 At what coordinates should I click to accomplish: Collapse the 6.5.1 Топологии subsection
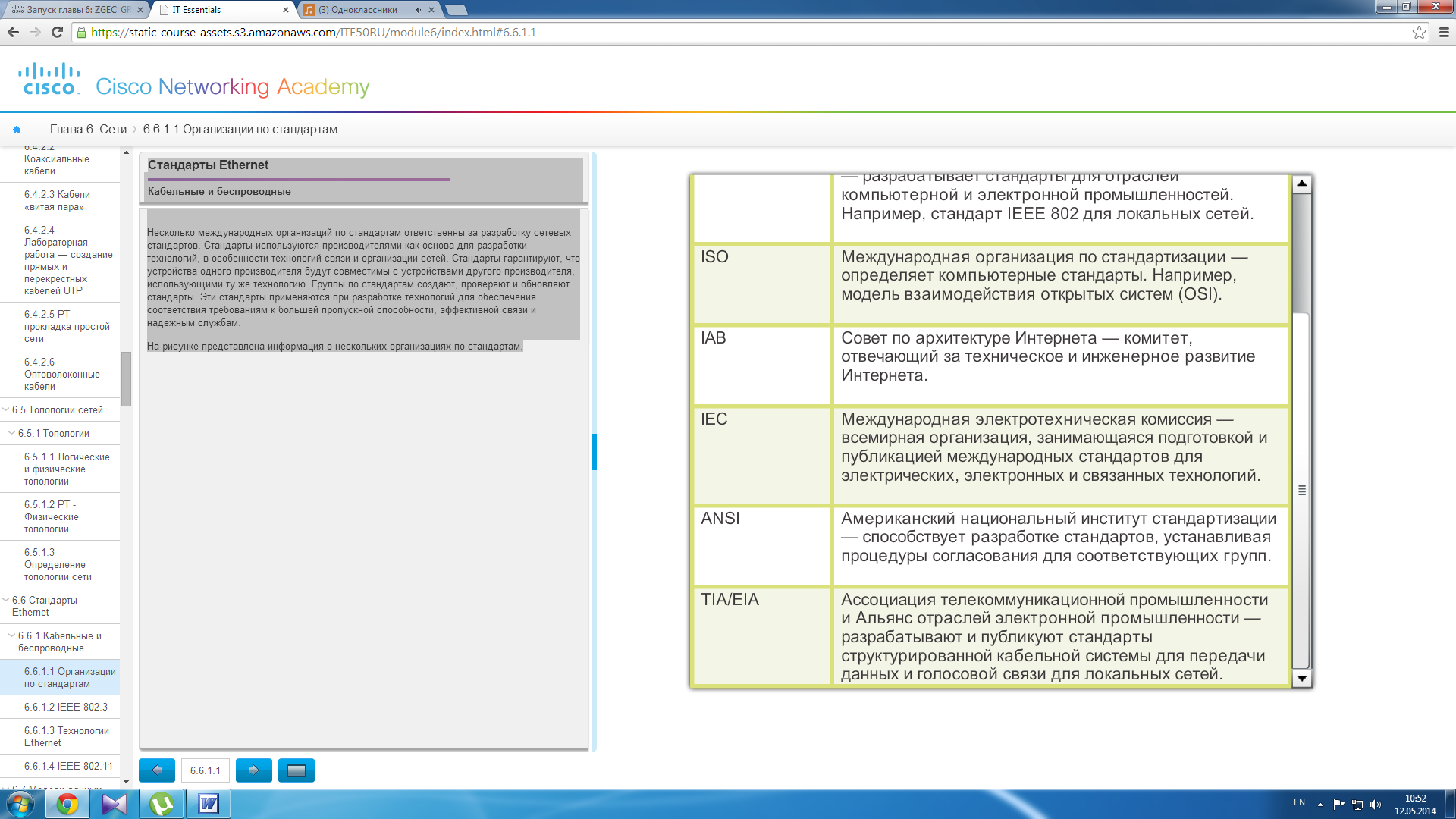(x=11, y=433)
